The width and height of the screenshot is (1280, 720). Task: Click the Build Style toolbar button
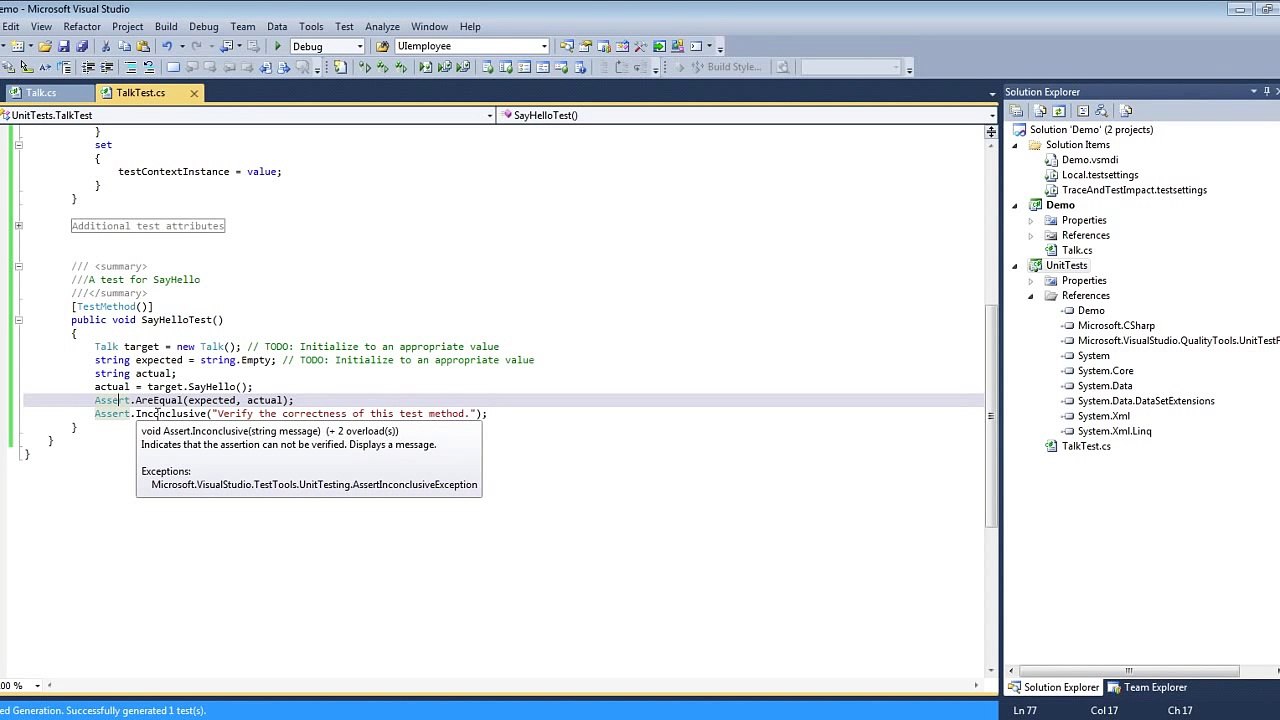click(x=727, y=67)
